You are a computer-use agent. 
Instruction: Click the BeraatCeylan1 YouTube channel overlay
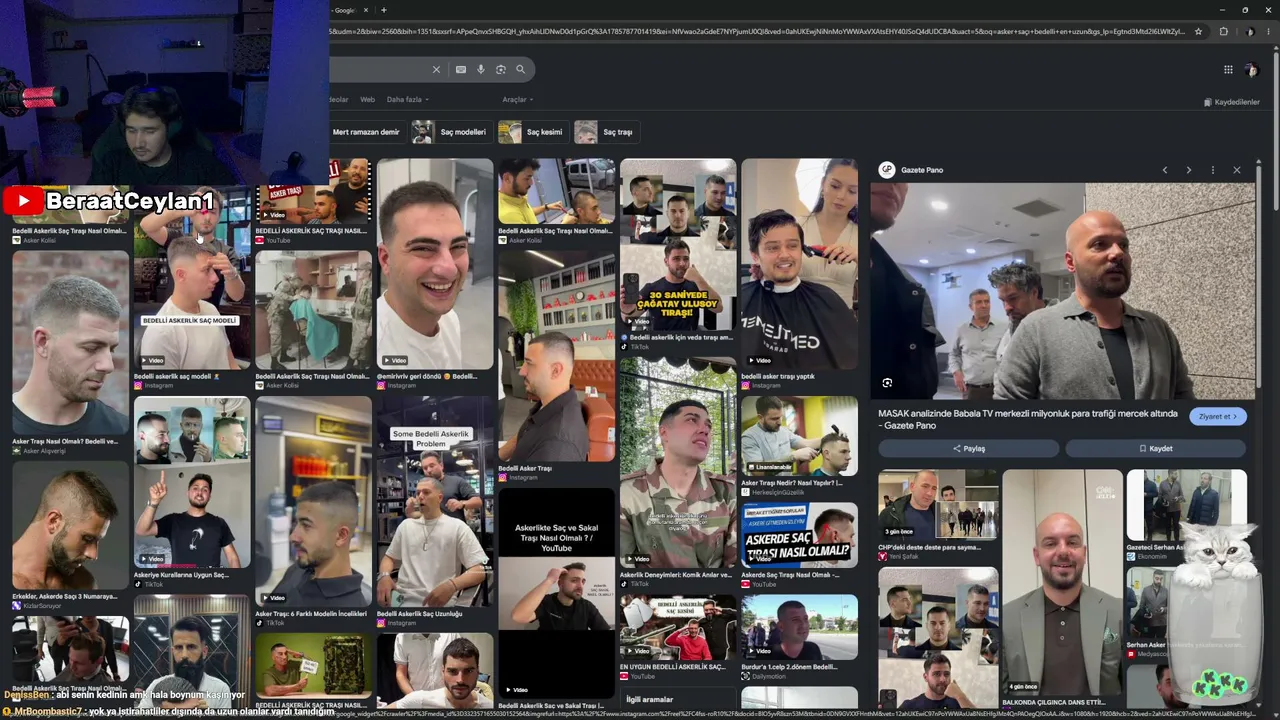coord(109,201)
